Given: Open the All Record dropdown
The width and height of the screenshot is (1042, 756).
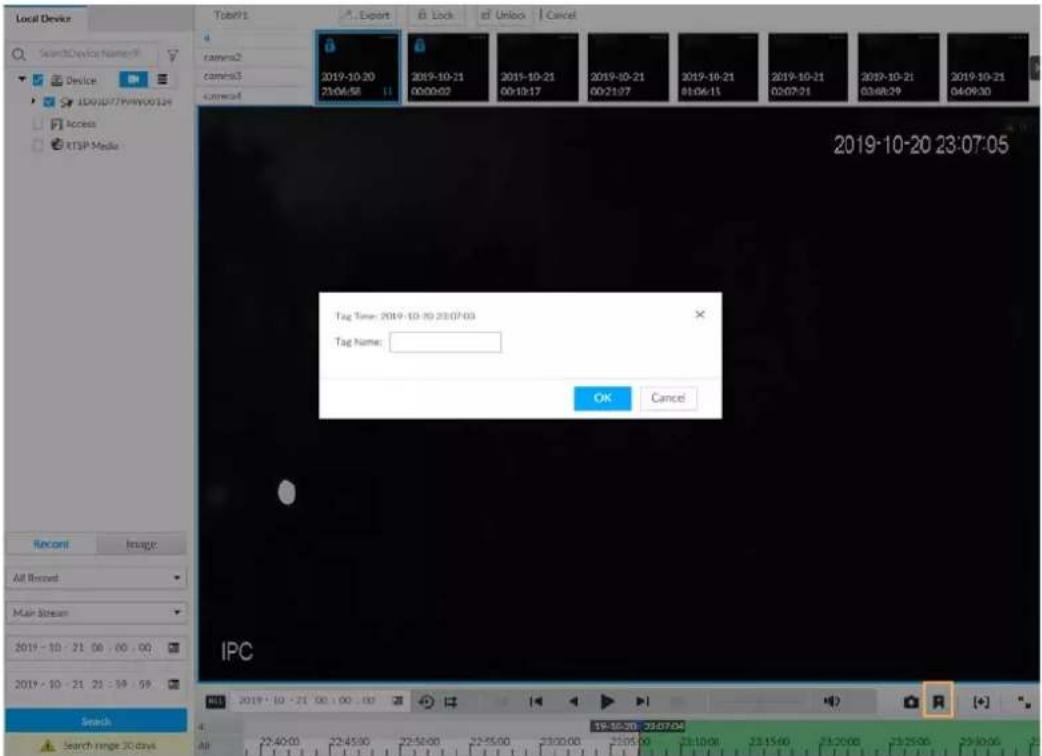Looking at the screenshot, I should click(x=96, y=578).
